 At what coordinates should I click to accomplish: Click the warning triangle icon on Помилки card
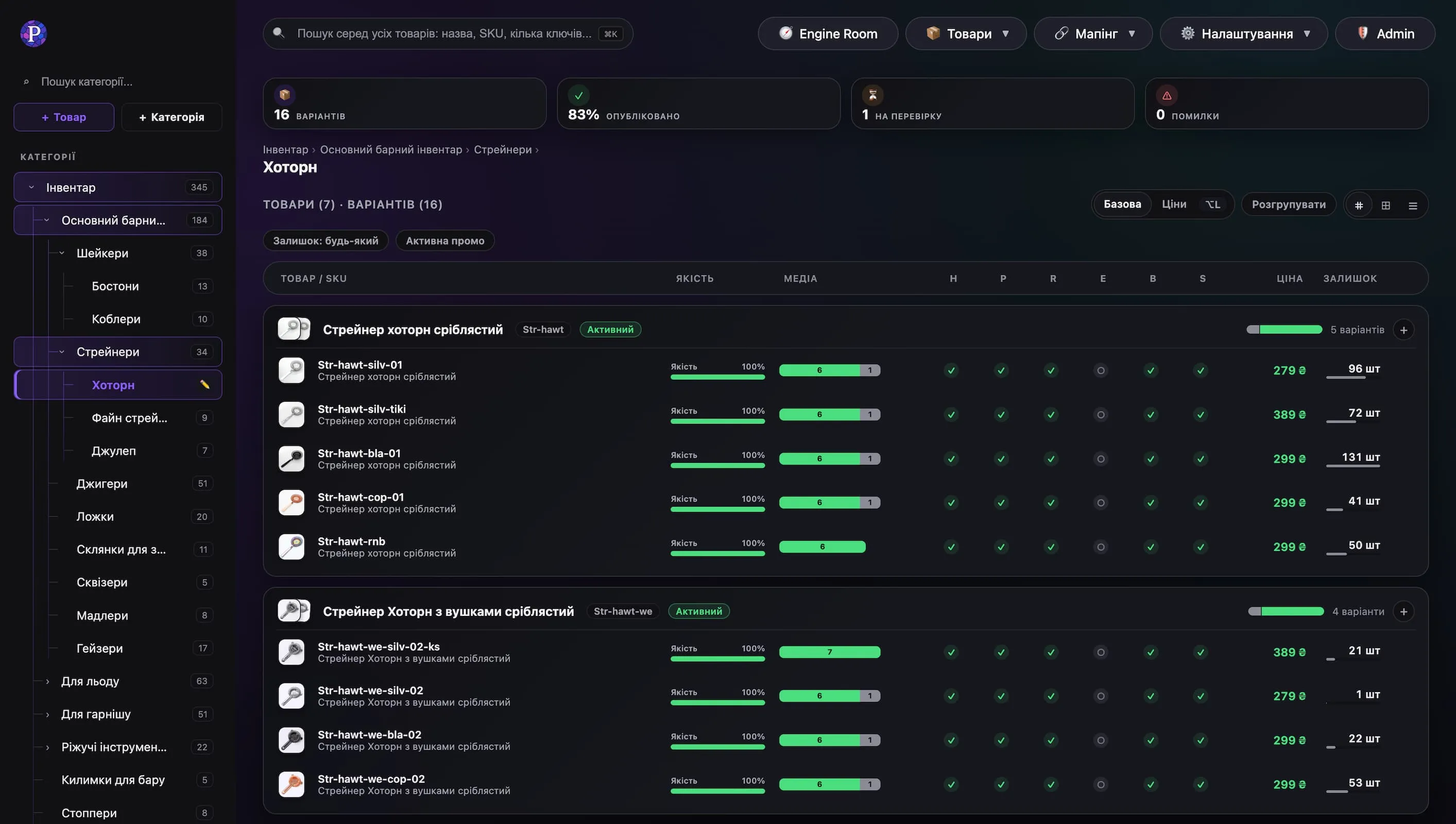pos(1166,95)
